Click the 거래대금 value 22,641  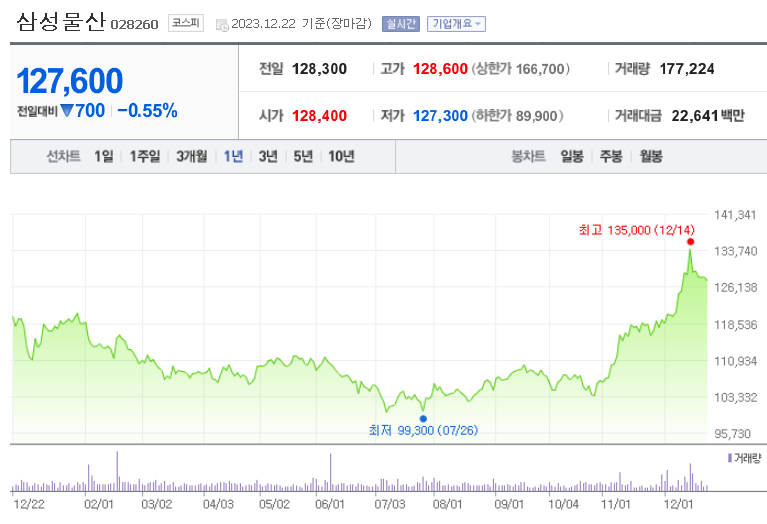point(695,116)
